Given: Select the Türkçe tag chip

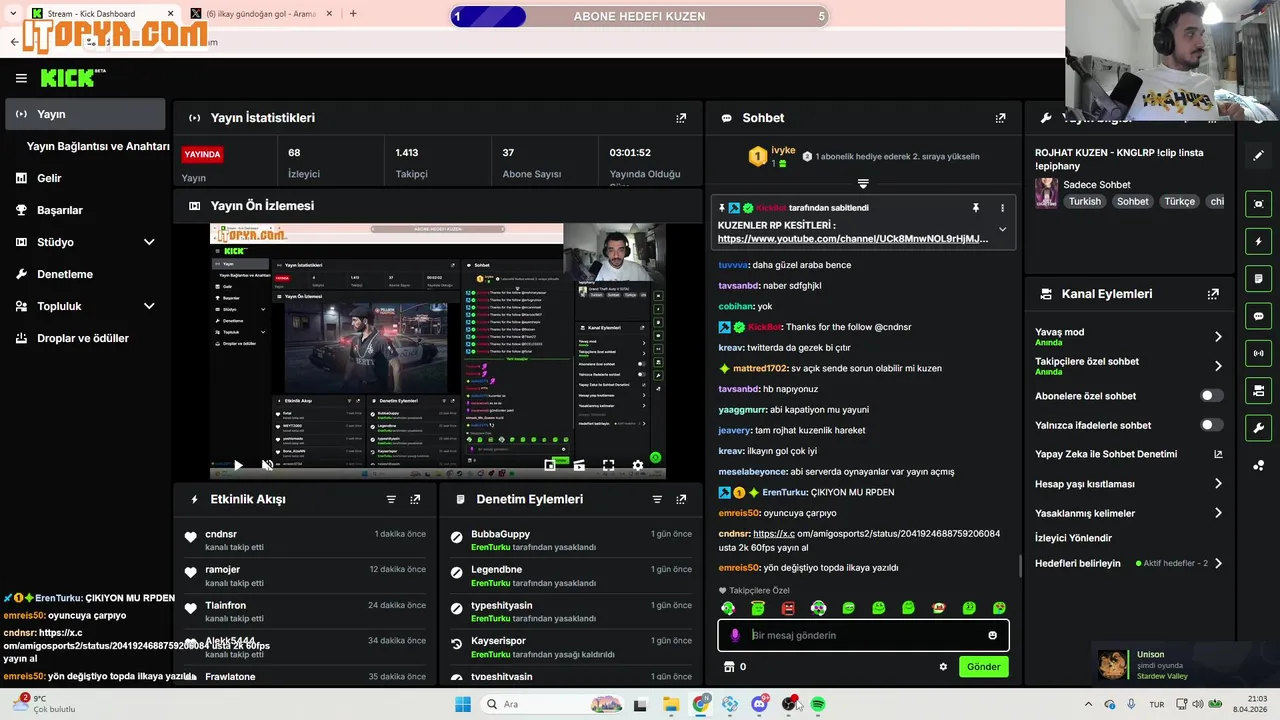Looking at the screenshot, I should point(1179,201).
